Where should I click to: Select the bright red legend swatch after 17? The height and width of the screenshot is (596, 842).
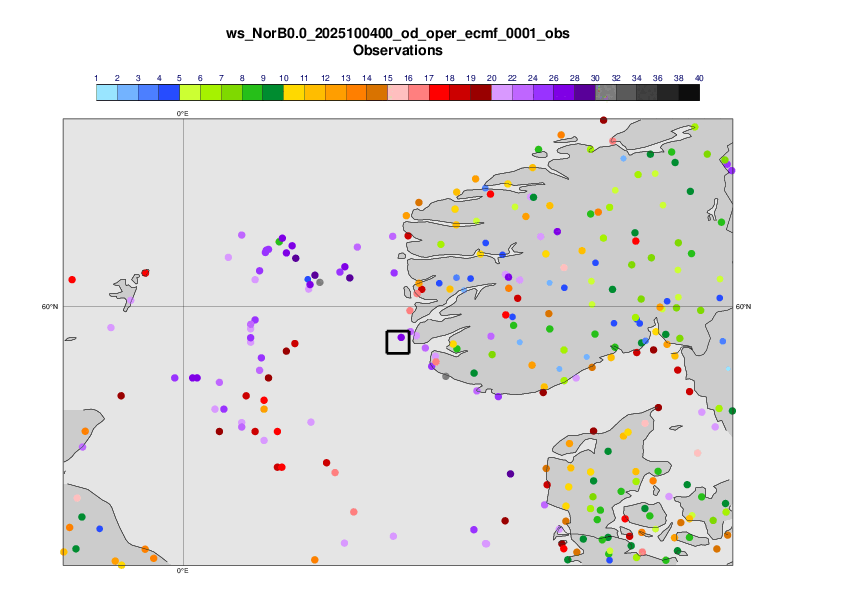pos(439,93)
